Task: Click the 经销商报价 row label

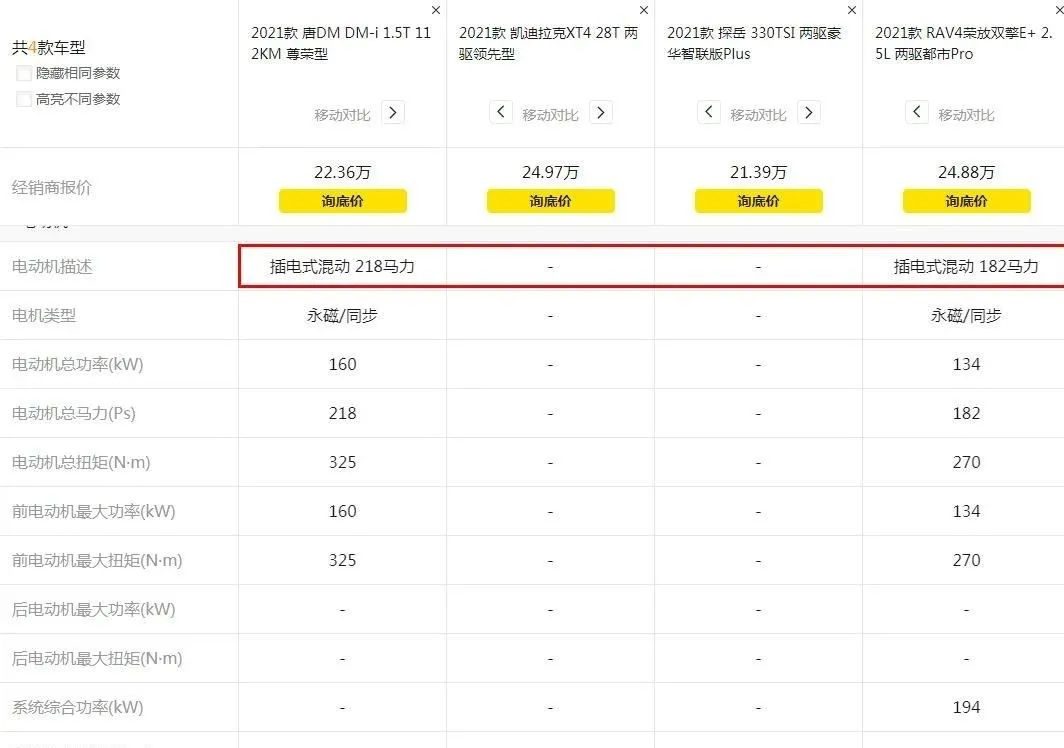Action: point(52,187)
